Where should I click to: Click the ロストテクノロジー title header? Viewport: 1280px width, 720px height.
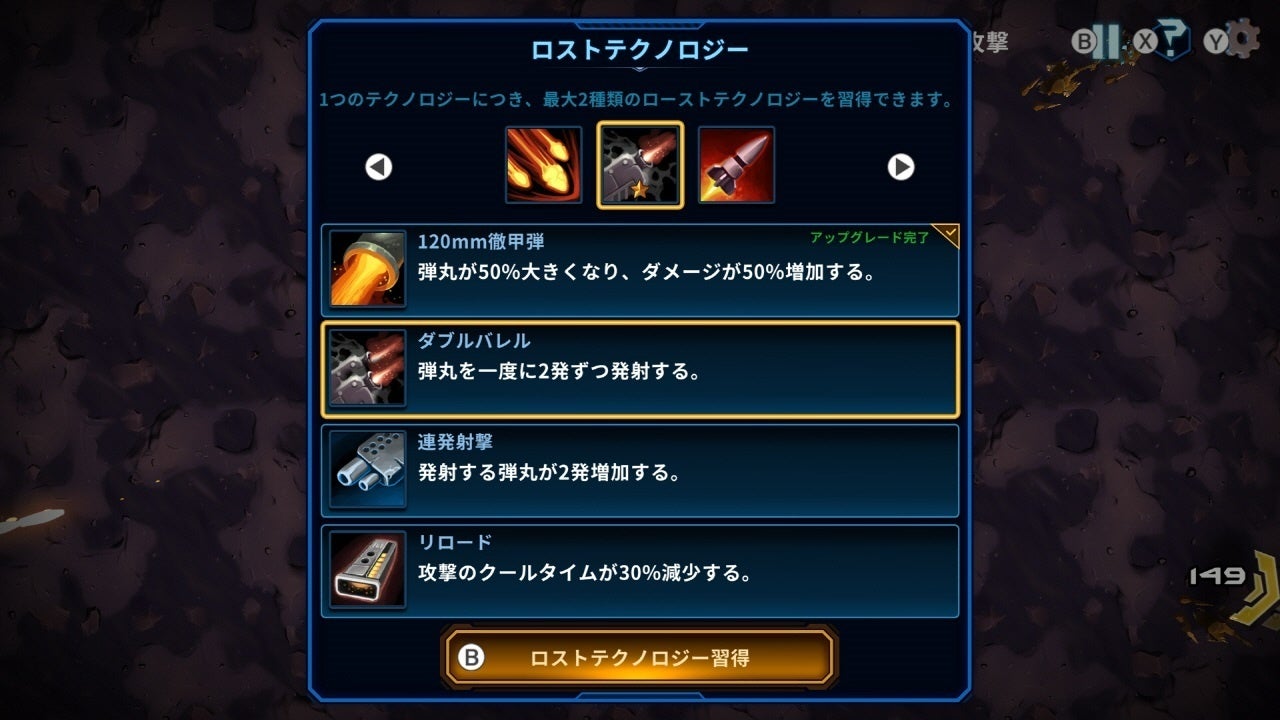[640, 49]
